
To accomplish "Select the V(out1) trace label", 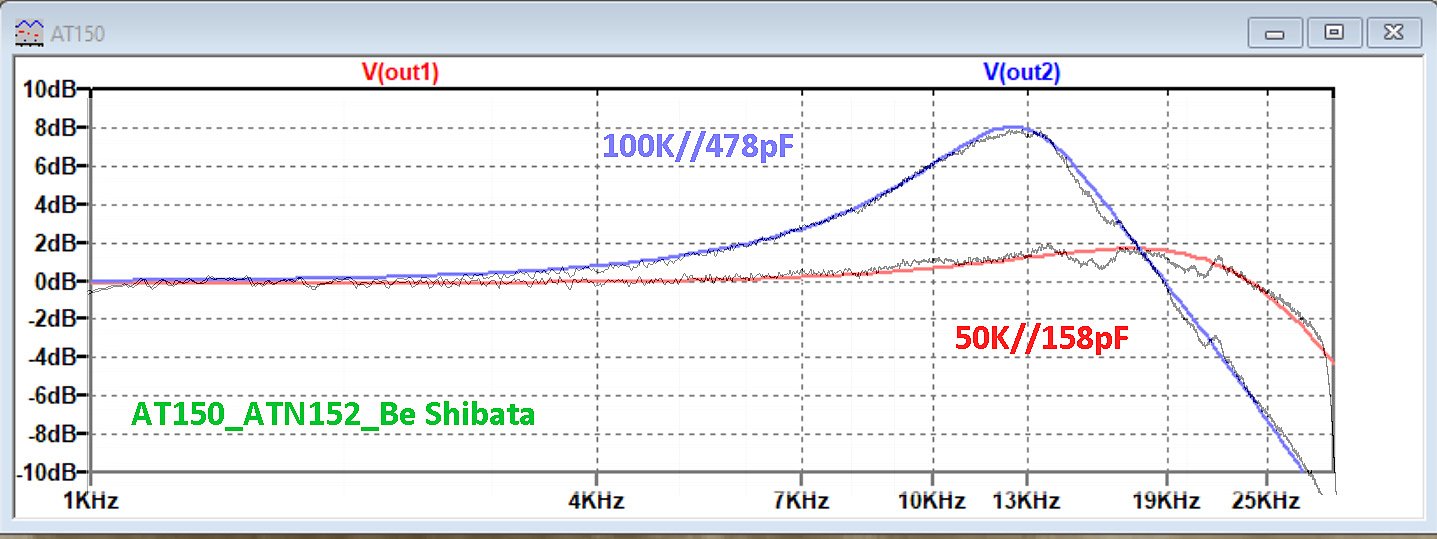I will 400,72.
